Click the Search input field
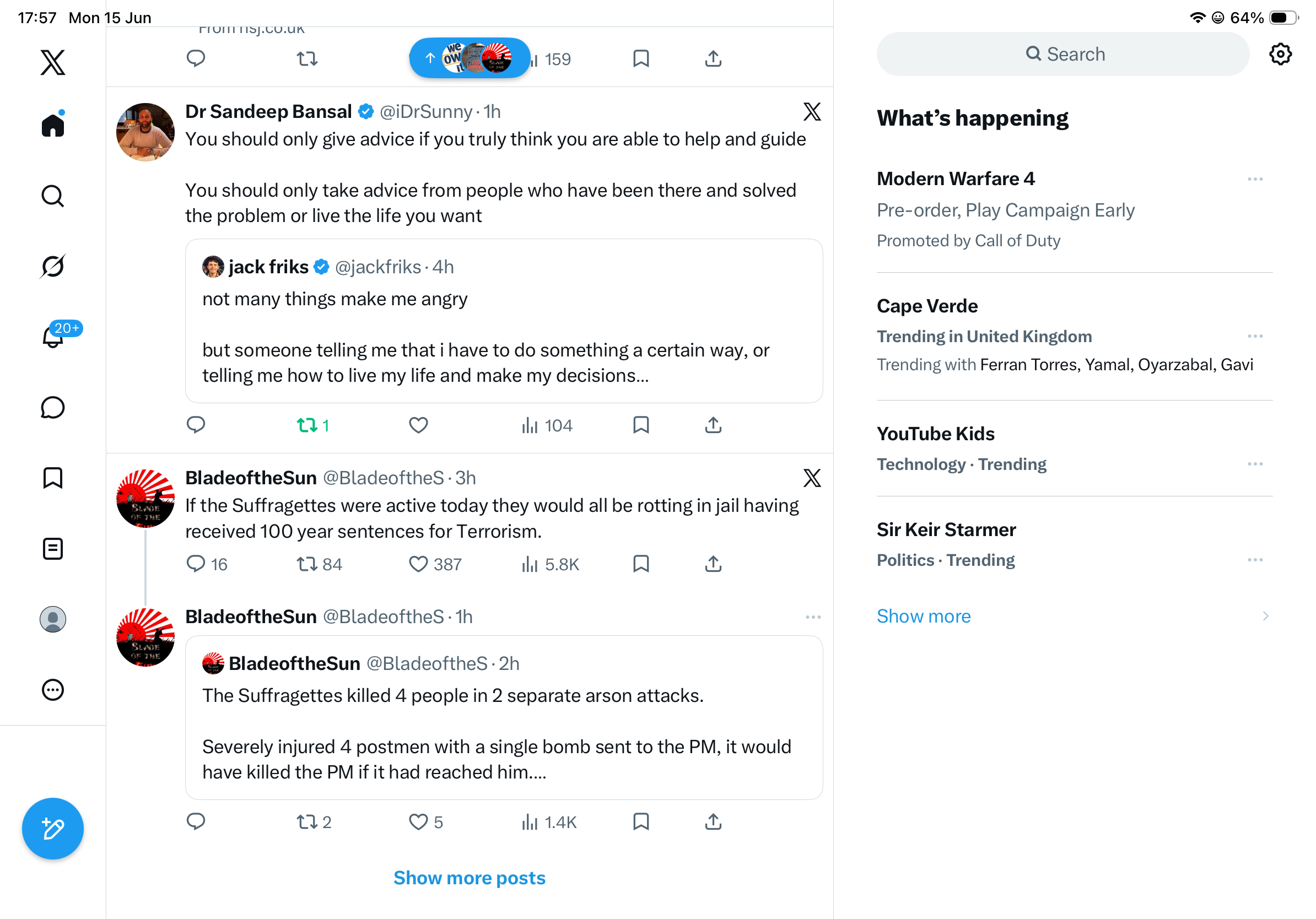Screen dimensions: 1316x919 [x=1062, y=55]
